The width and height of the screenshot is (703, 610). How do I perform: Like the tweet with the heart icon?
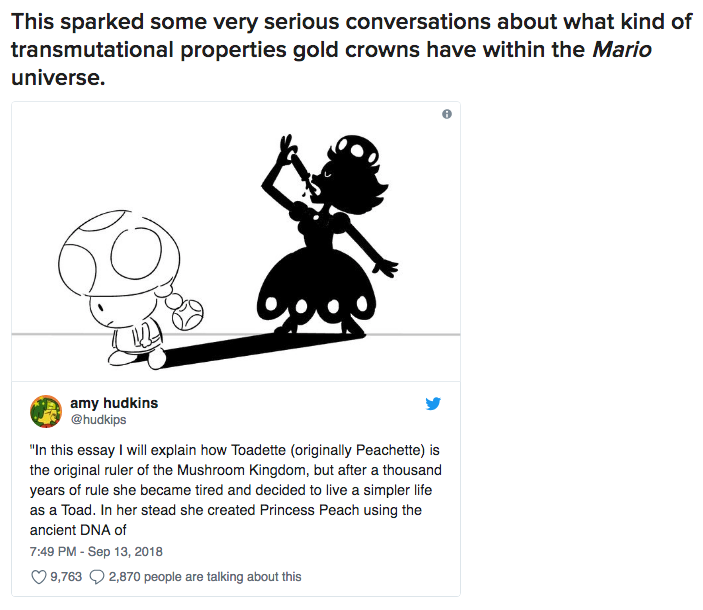[39, 576]
